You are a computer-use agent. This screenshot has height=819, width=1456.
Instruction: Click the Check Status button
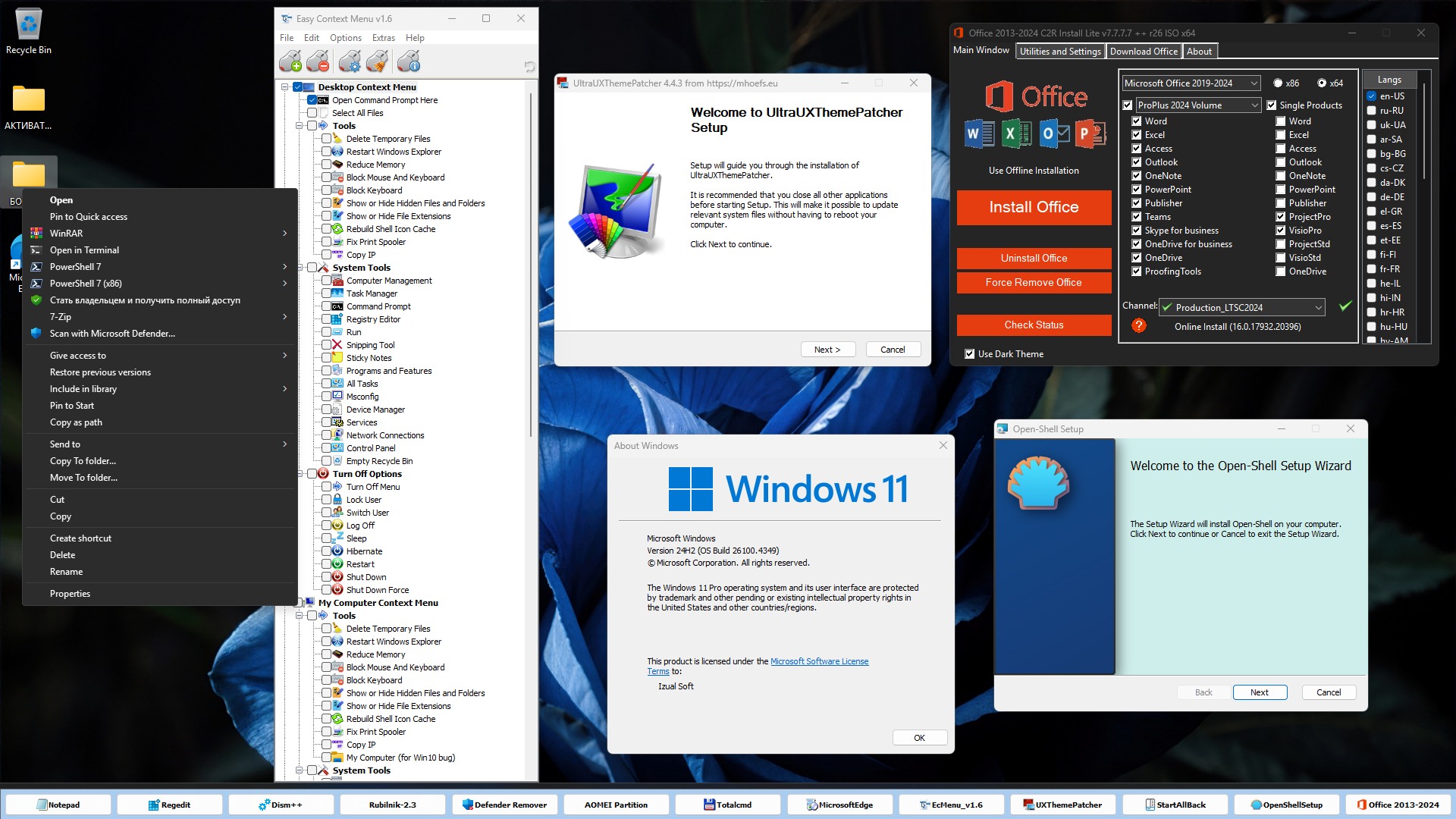(1034, 325)
